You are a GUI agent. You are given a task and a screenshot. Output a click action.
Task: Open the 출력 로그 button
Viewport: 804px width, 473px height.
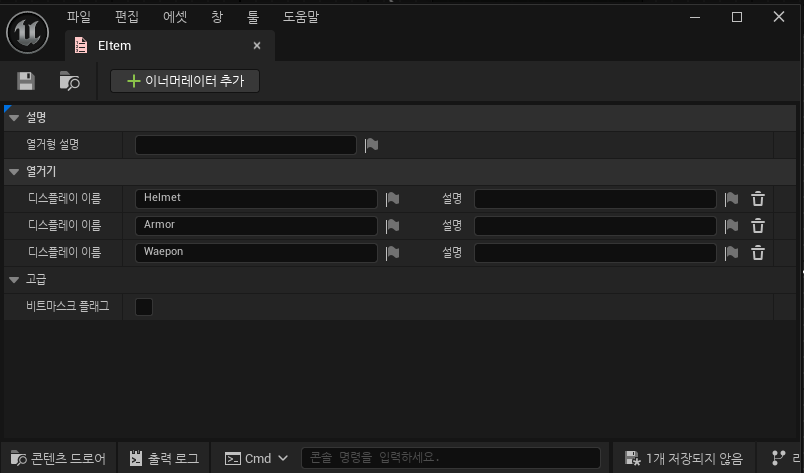164,458
